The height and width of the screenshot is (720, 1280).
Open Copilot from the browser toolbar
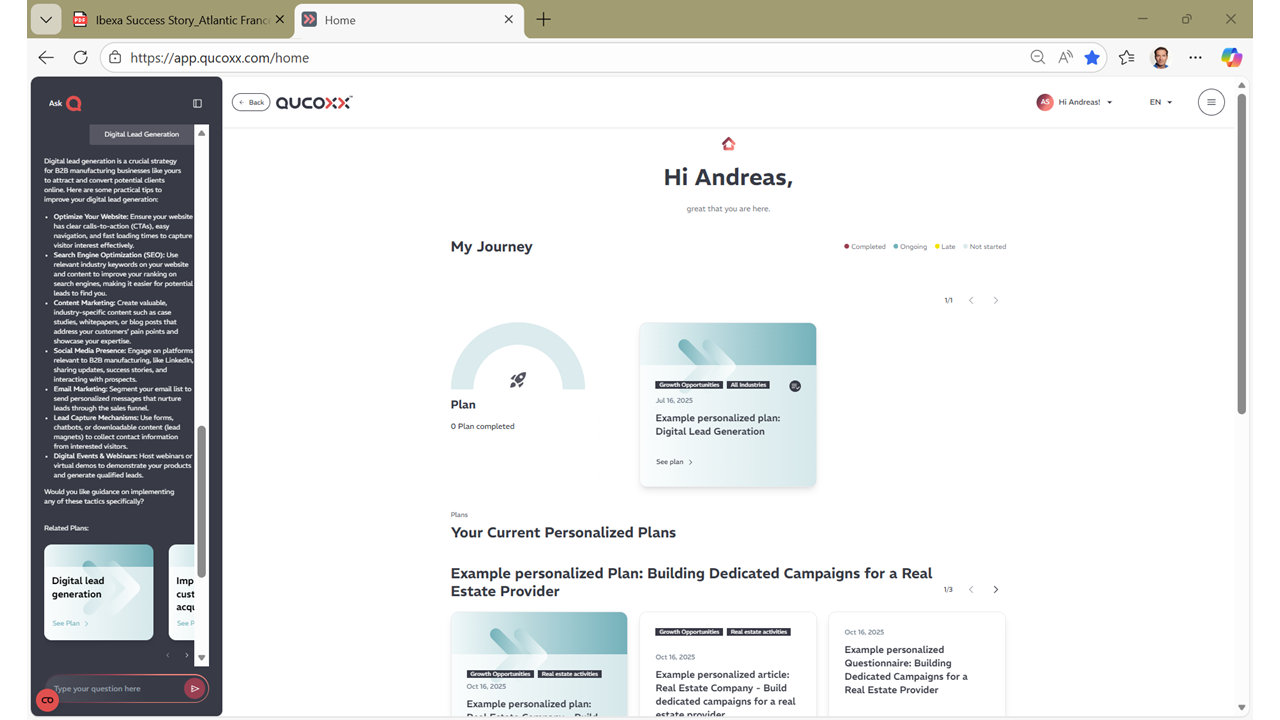coord(1231,58)
